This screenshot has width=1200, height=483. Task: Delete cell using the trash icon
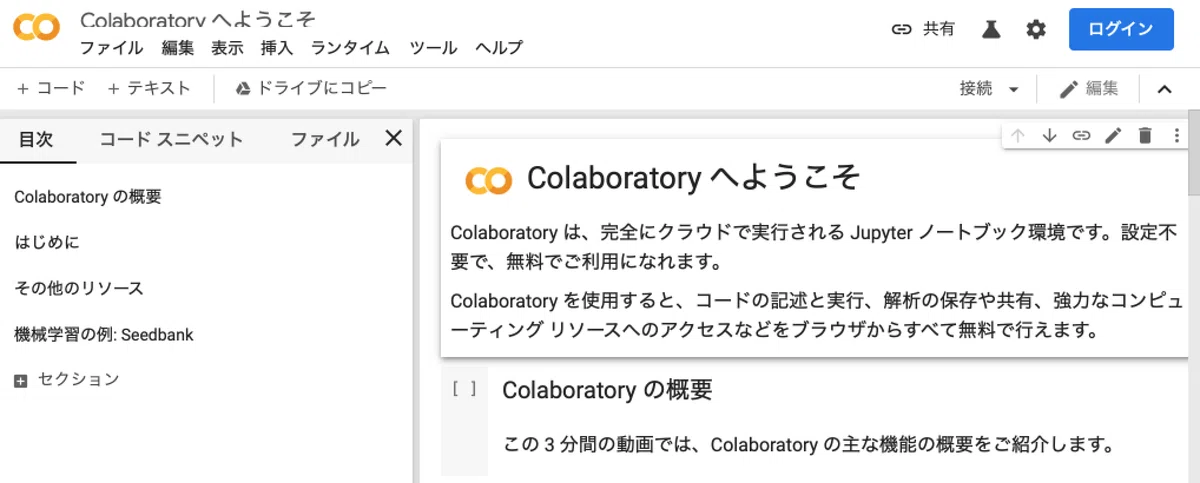coord(1145,135)
